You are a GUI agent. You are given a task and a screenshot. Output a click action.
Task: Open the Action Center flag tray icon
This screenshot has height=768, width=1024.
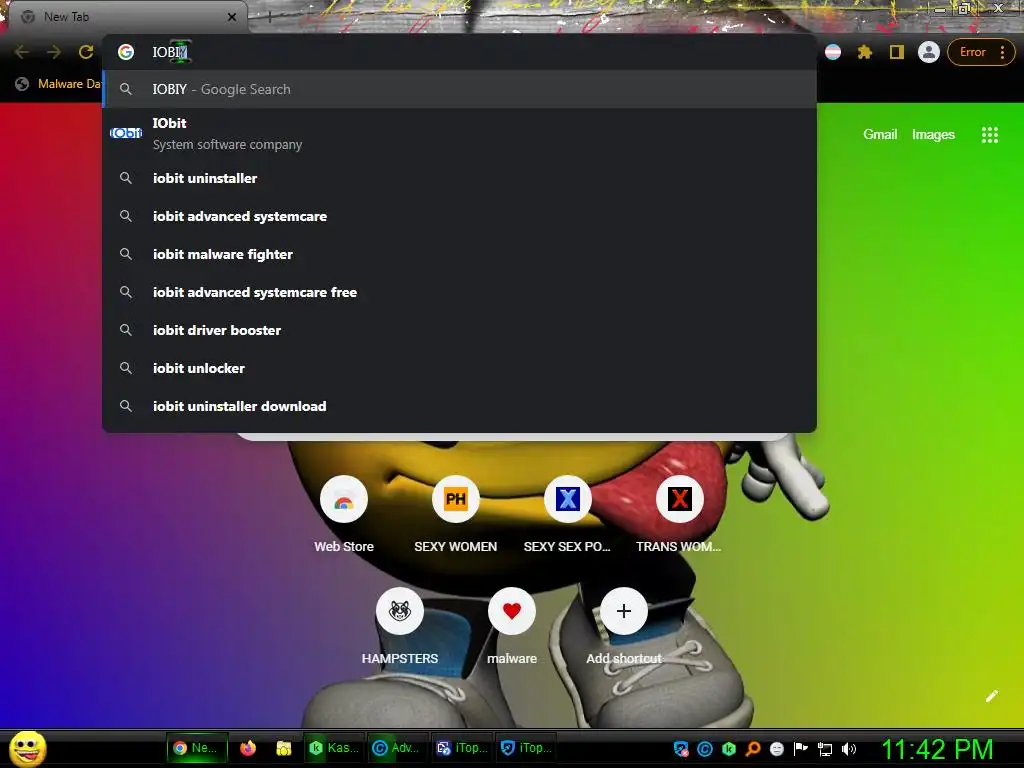tap(801, 749)
